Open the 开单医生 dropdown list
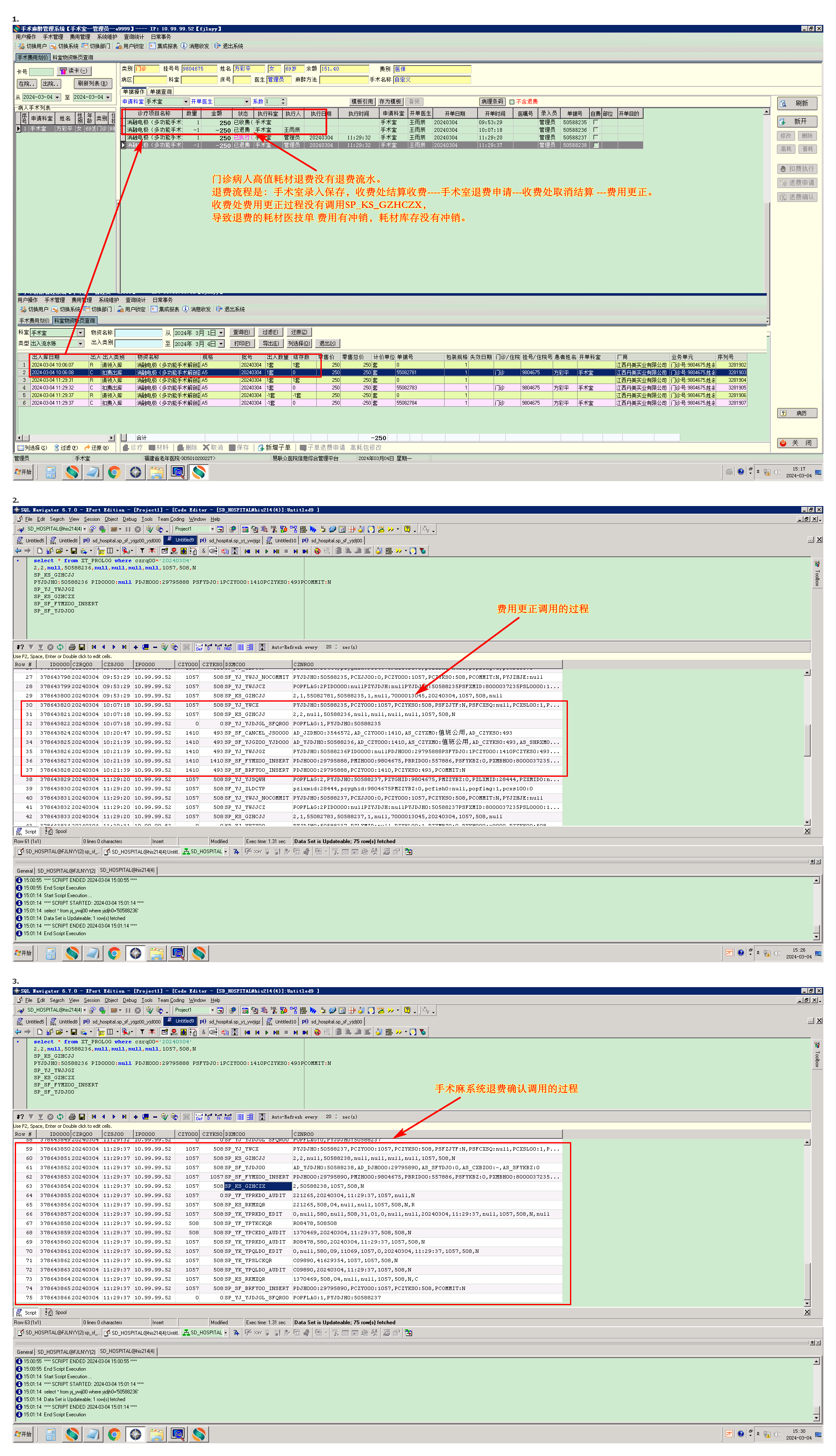836x1456 pixels. point(247,102)
